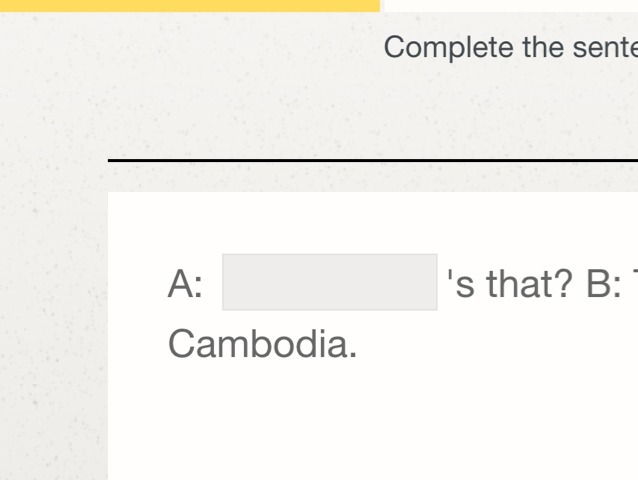Click the "'s" text after the blank

pyautogui.click(x=463, y=284)
